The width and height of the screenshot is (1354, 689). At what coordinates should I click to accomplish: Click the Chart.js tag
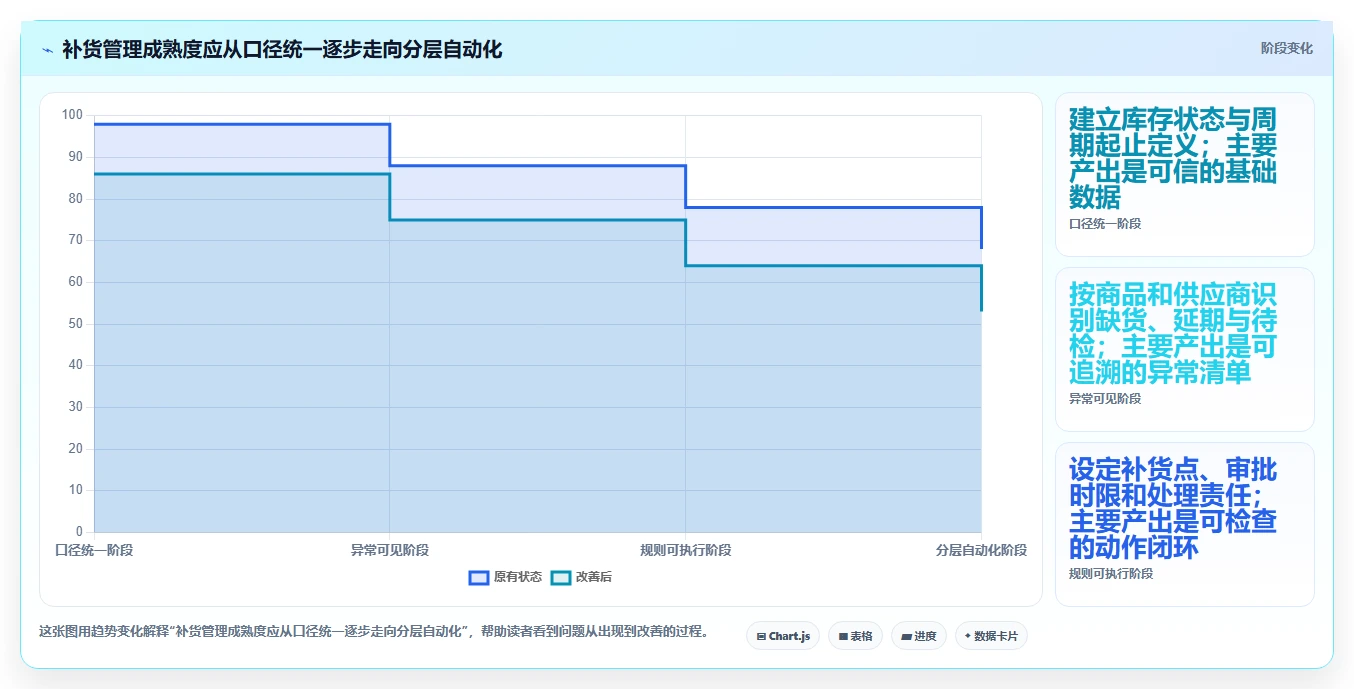point(783,636)
